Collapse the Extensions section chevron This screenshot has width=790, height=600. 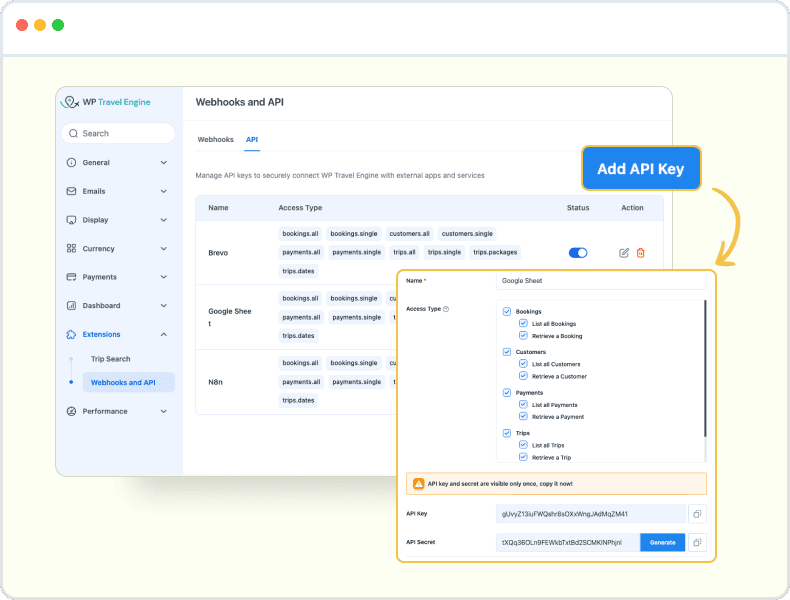(x=164, y=334)
